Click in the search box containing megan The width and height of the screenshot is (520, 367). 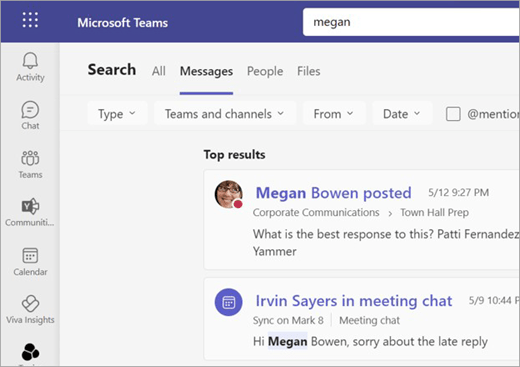(411, 22)
